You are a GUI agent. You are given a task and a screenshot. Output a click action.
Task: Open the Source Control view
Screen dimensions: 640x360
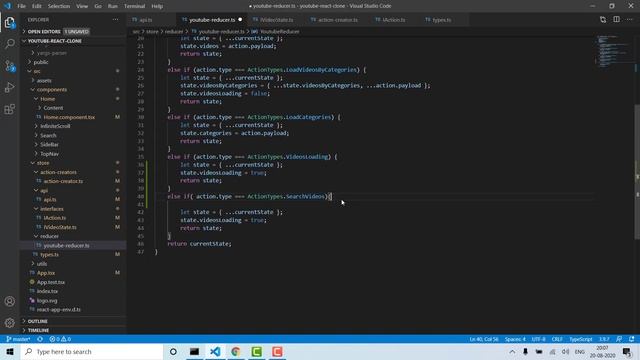(x=10, y=66)
